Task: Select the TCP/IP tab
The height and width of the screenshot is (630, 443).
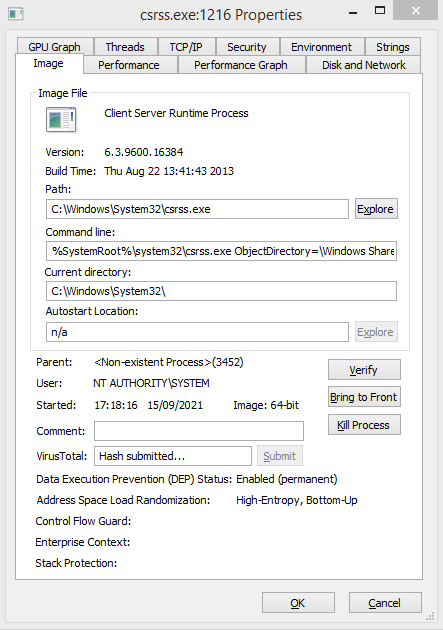Action: pos(186,47)
